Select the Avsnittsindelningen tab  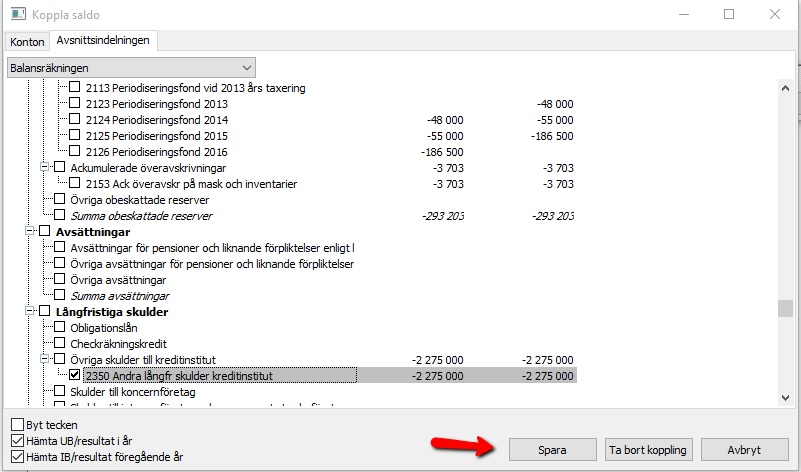coord(103,40)
